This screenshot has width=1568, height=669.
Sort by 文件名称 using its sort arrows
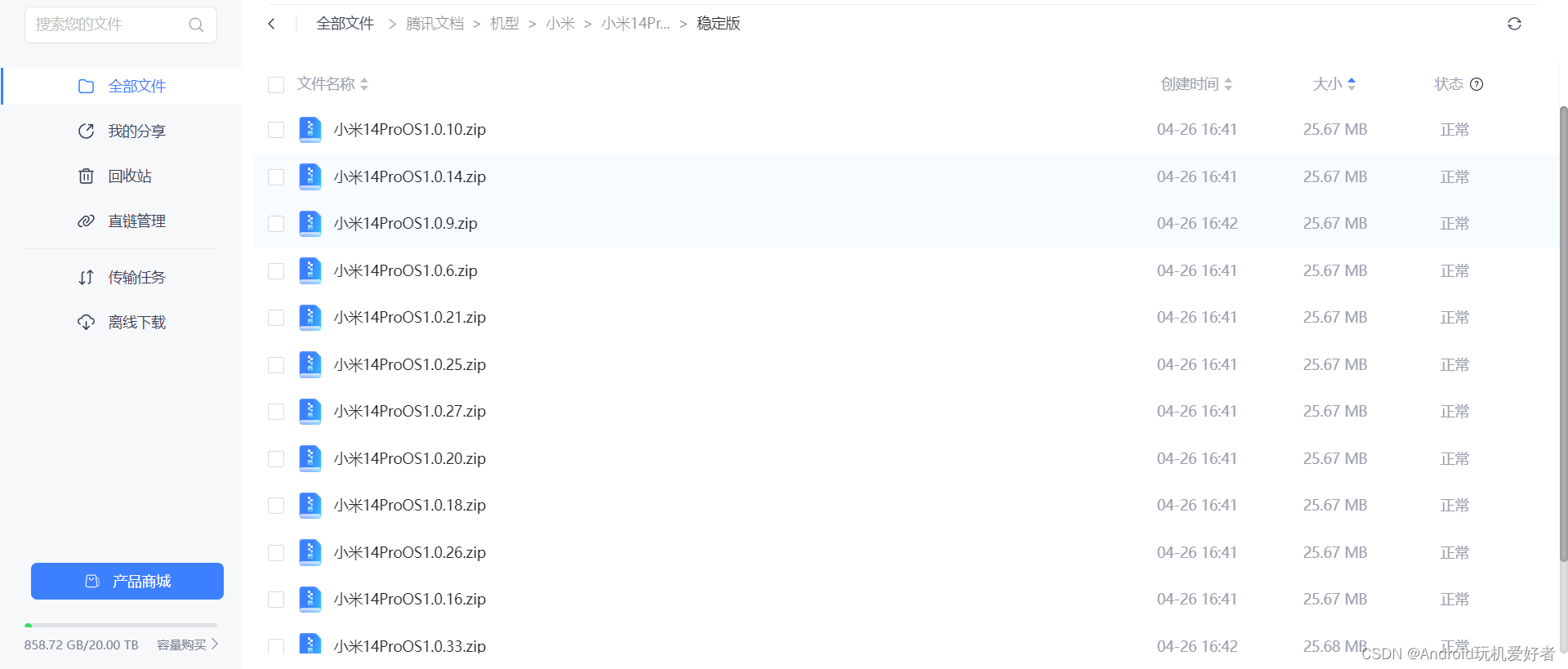[364, 84]
